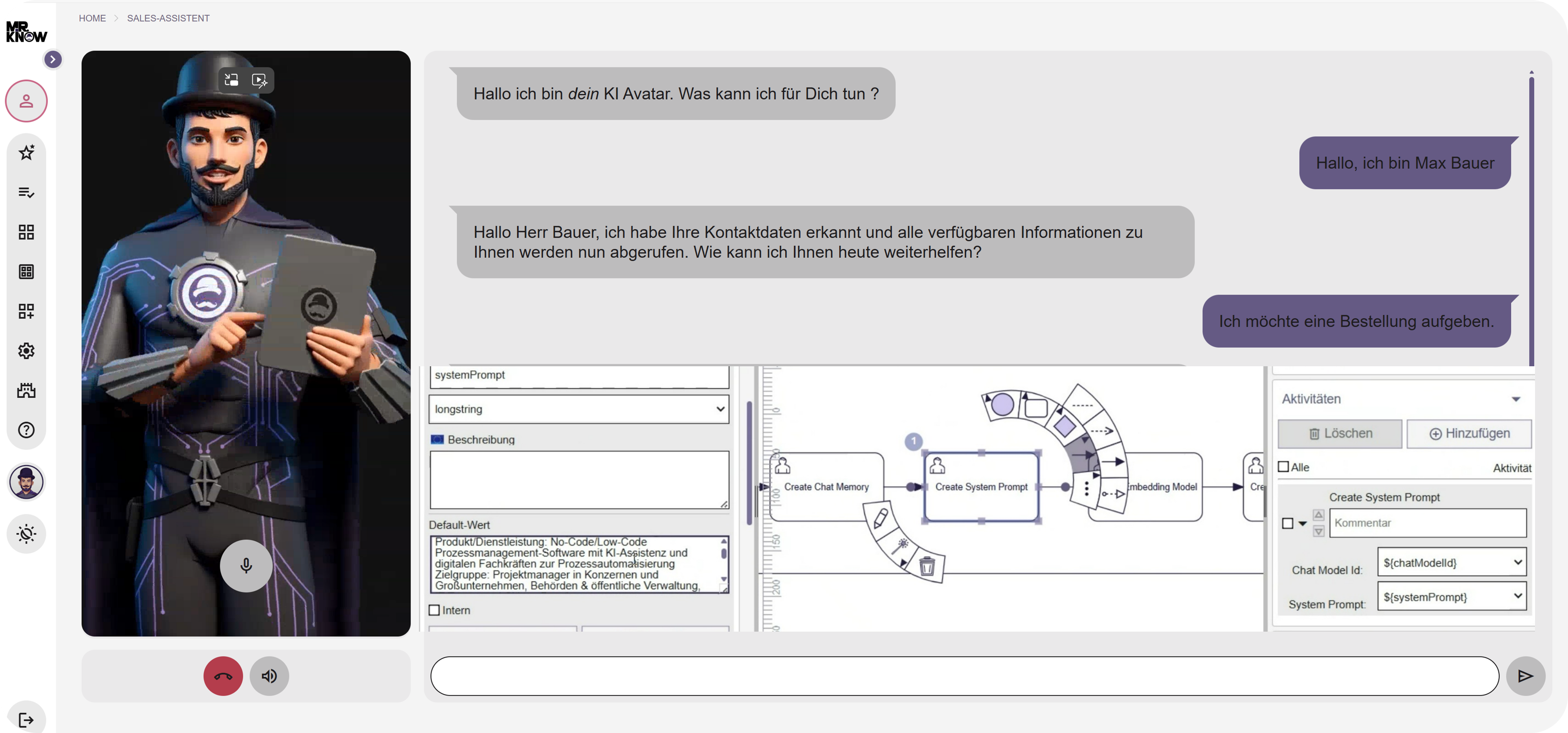This screenshot has width=1568, height=733.
Task: Click the 'Hallo, ich bin Max Bauer' message
Action: coord(1405,163)
